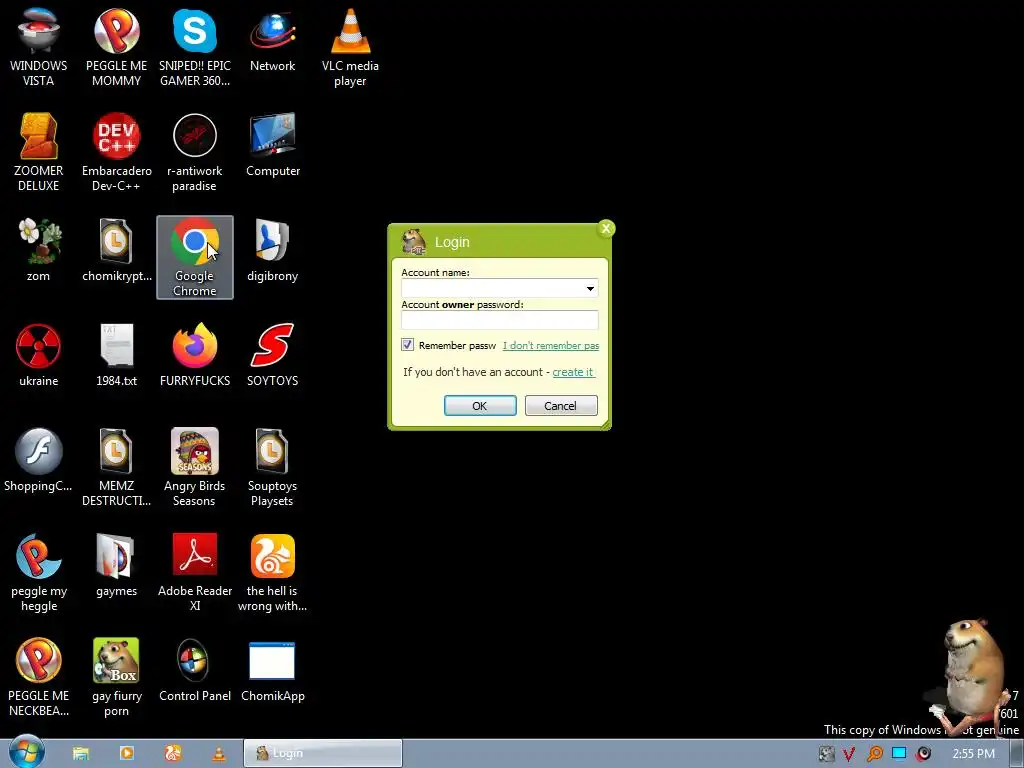Viewport: 1024px width, 768px height.
Task: Select the ZOOMER DELUXE icon
Action: [x=39, y=152]
